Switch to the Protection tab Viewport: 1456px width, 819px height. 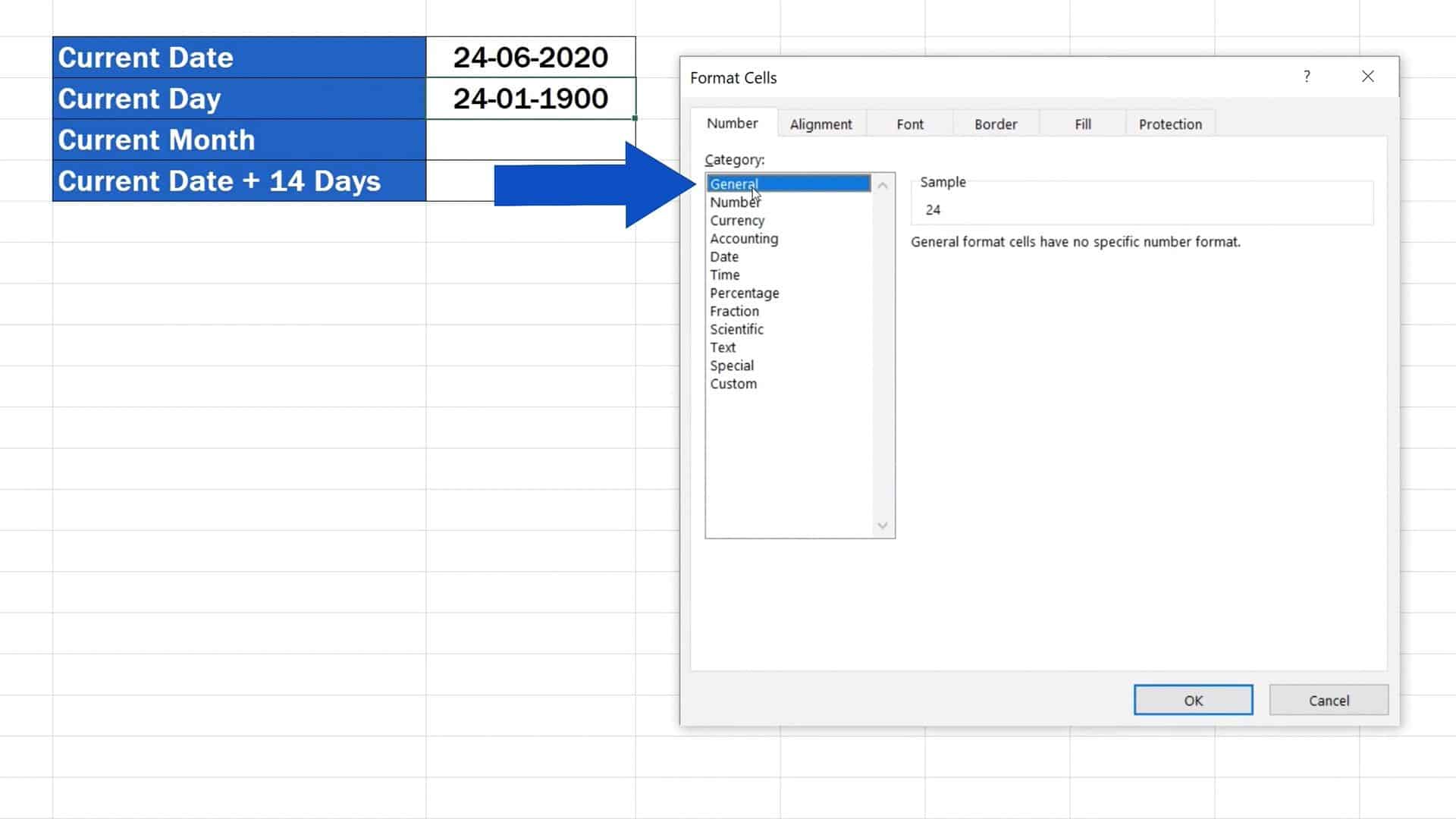point(1170,124)
